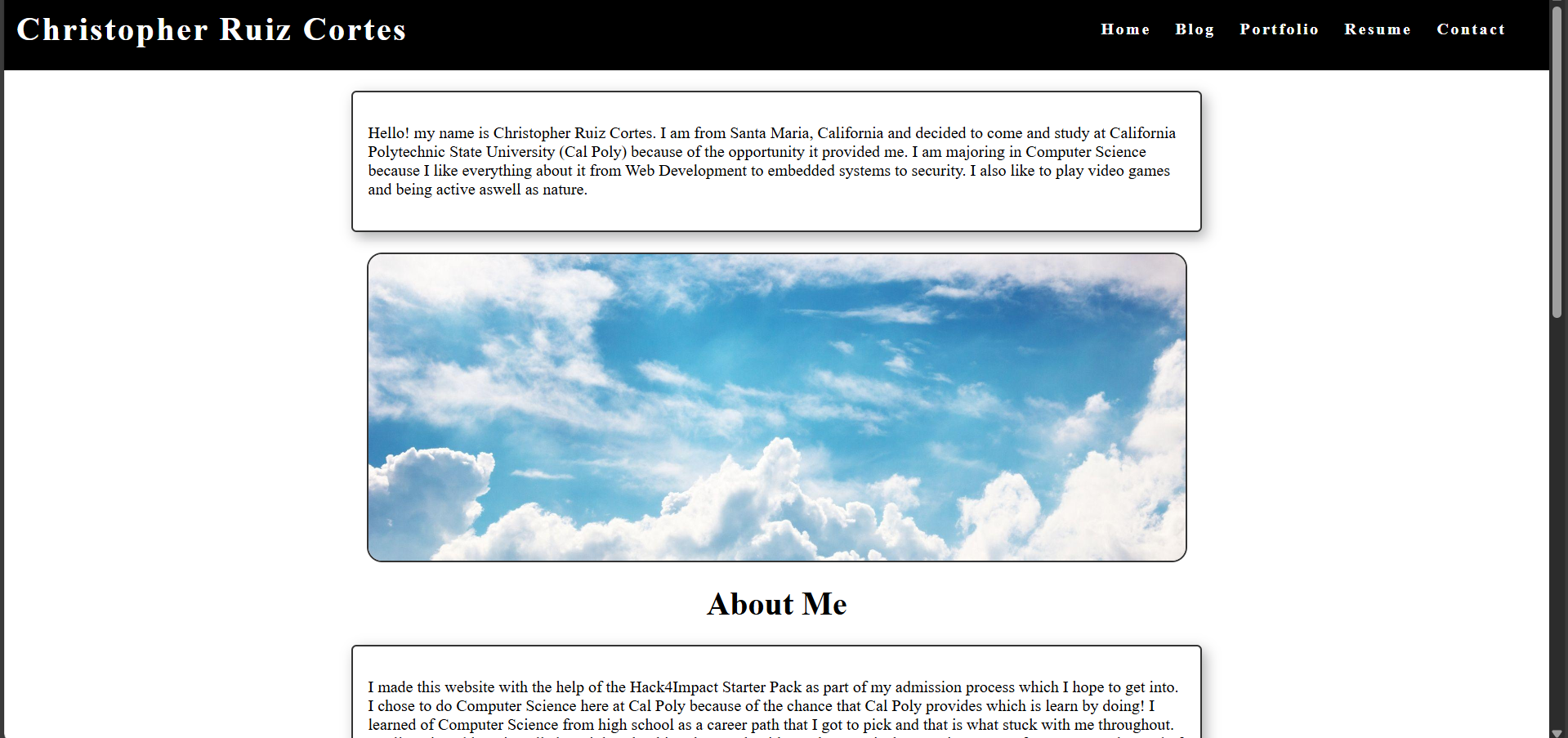Click the black header banner
The width and height of the screenshot is (1568, 738).
point(735,33)
